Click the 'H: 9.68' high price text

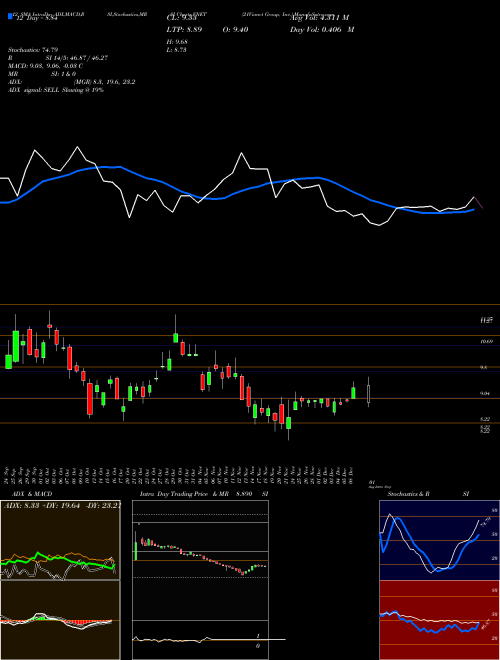(177, 41)
